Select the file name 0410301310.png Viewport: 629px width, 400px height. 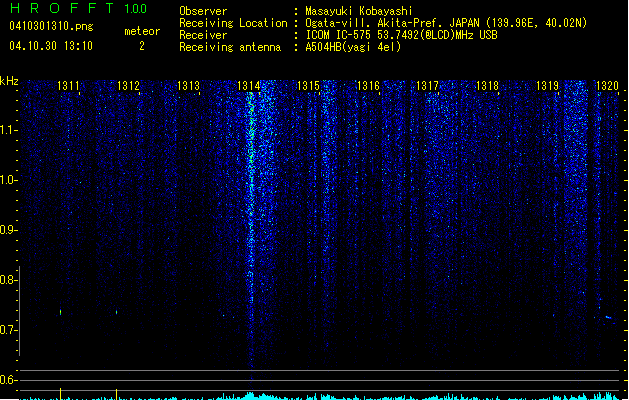pos(51,27)
